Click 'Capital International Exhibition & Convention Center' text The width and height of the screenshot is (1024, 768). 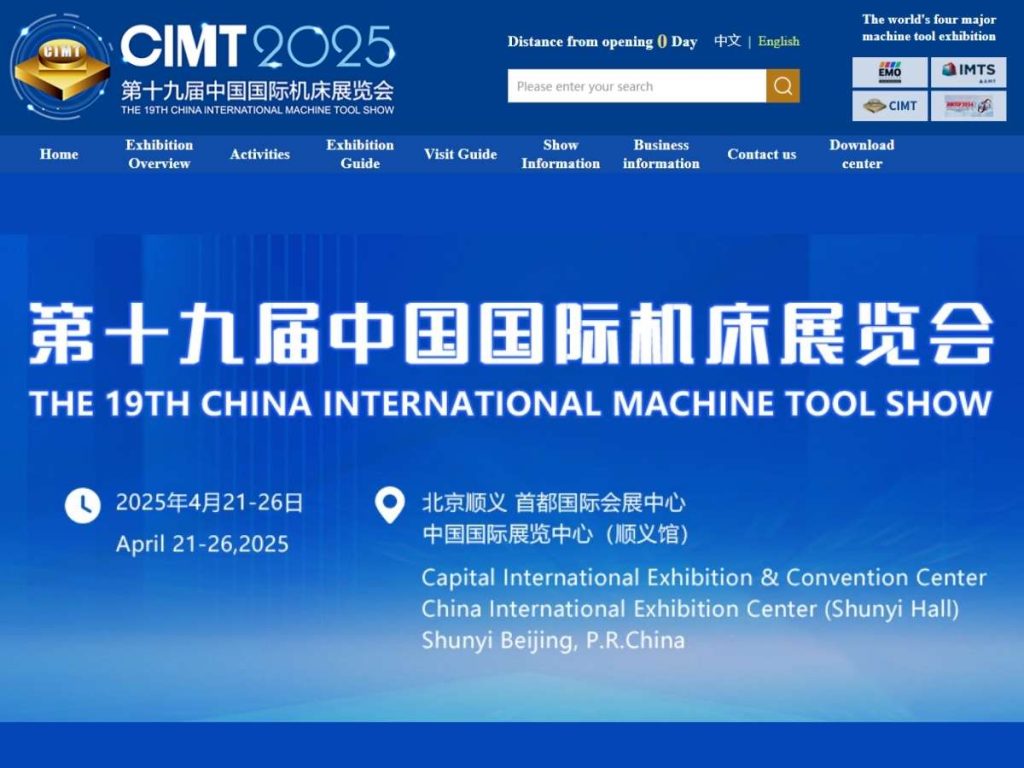(x=704, y=577)
